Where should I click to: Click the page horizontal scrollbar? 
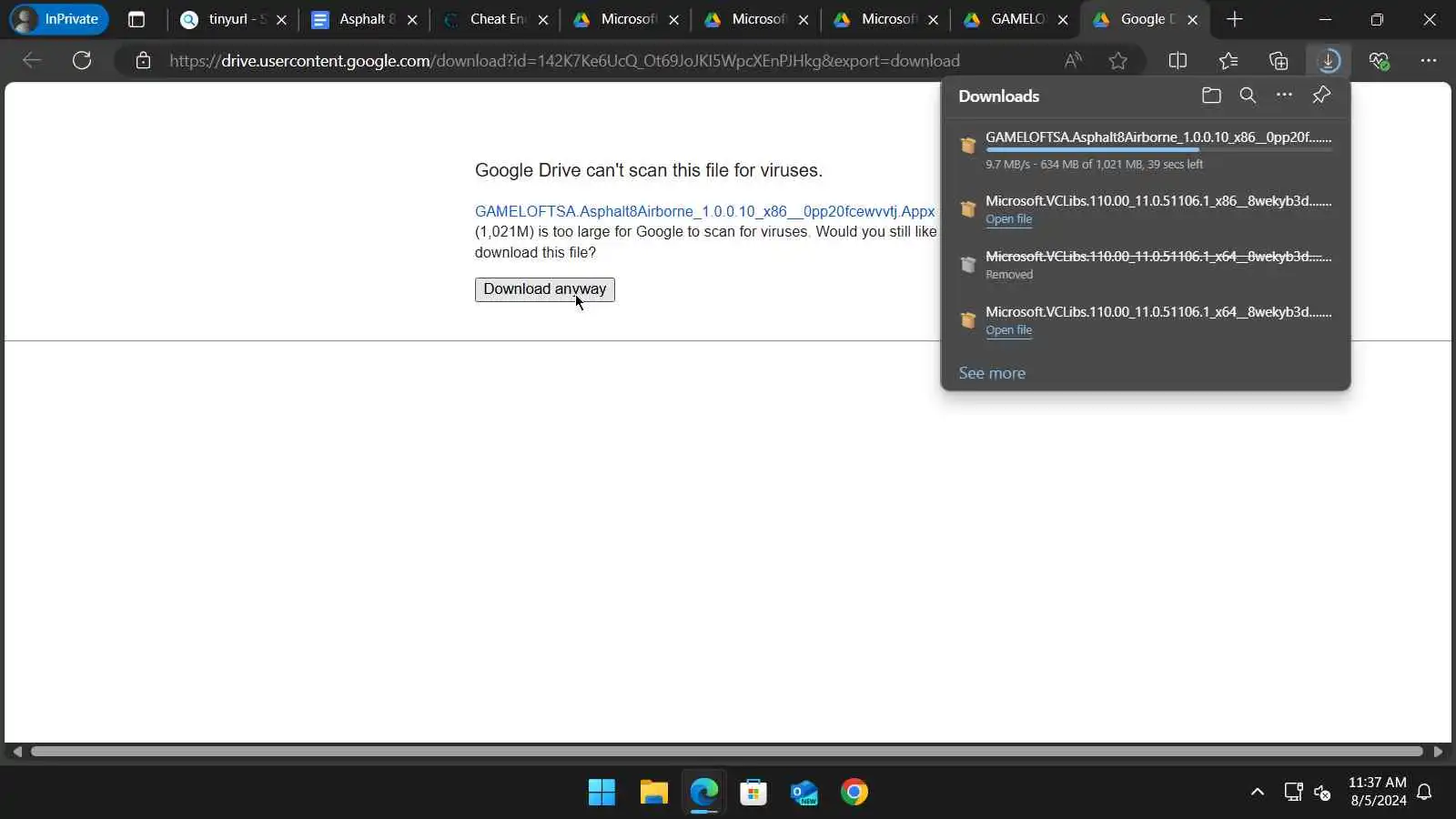[726, 752]
